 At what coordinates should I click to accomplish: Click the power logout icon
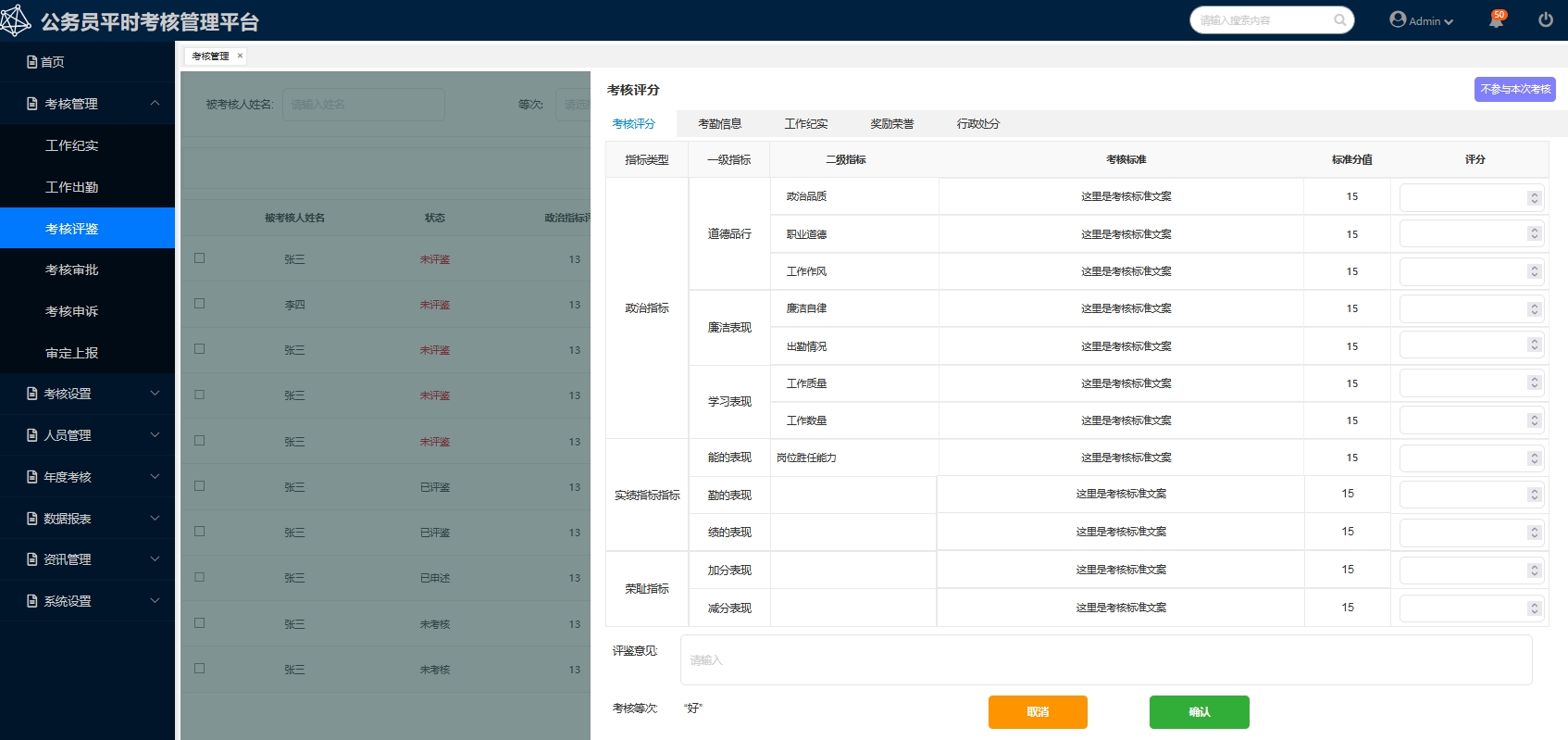[x=1546, y=19]
